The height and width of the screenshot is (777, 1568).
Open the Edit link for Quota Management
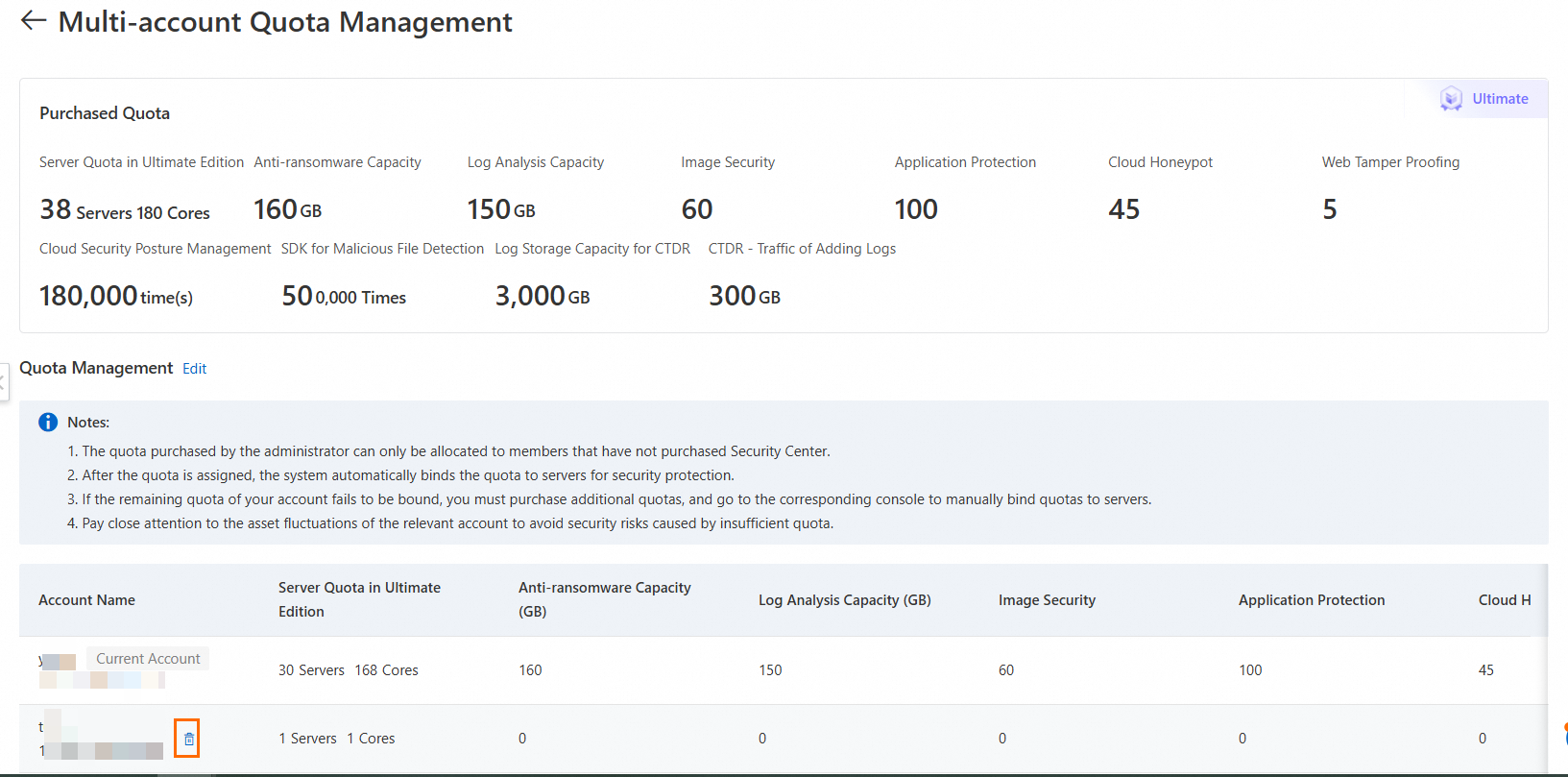tap(194, 369)
